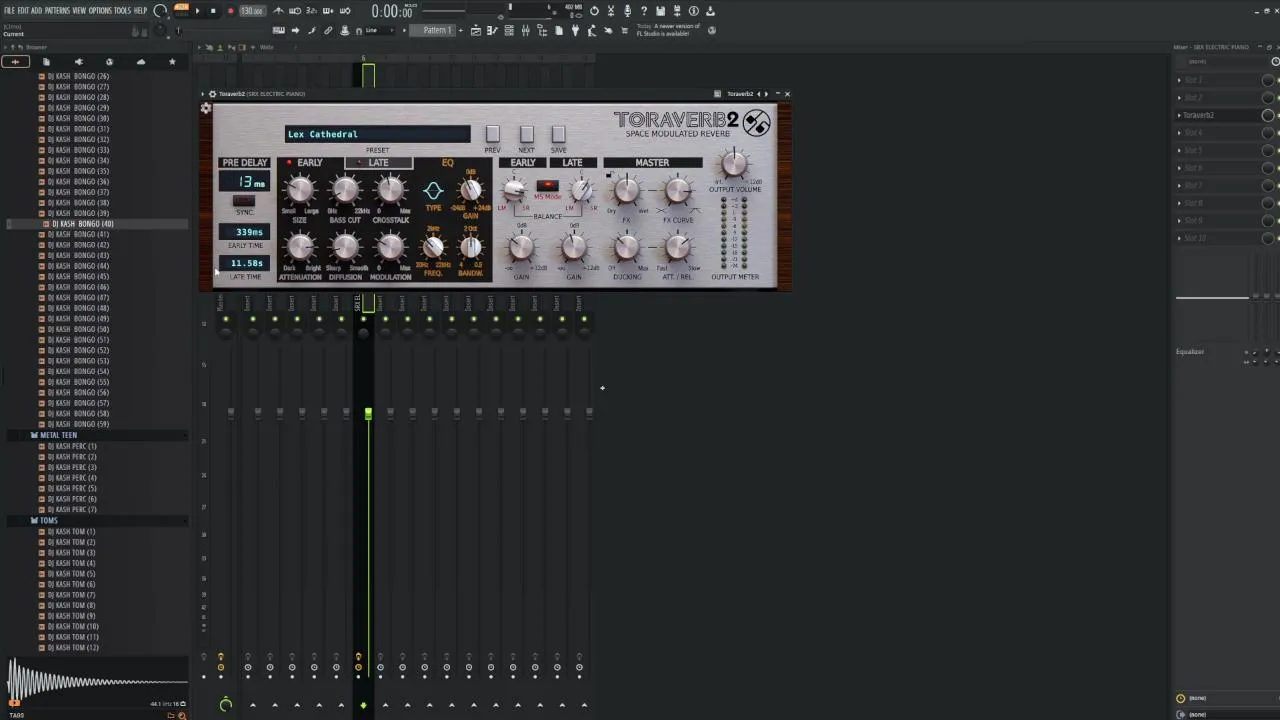Open the browser view icon

541,30
